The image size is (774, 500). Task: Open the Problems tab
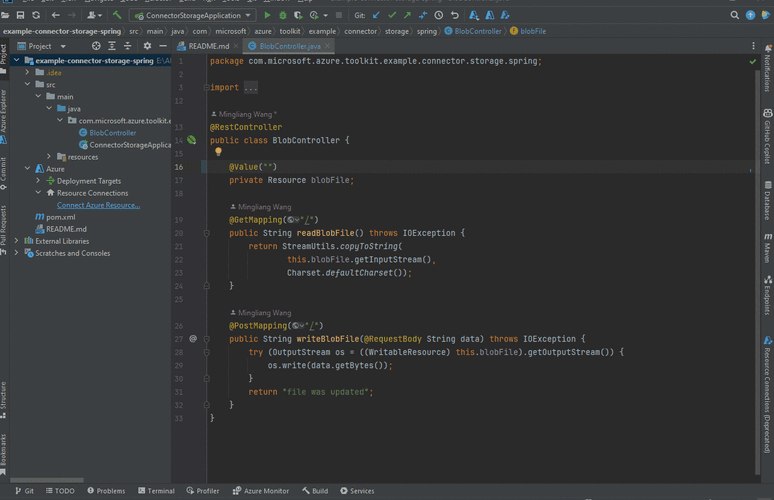pos(106,491)
